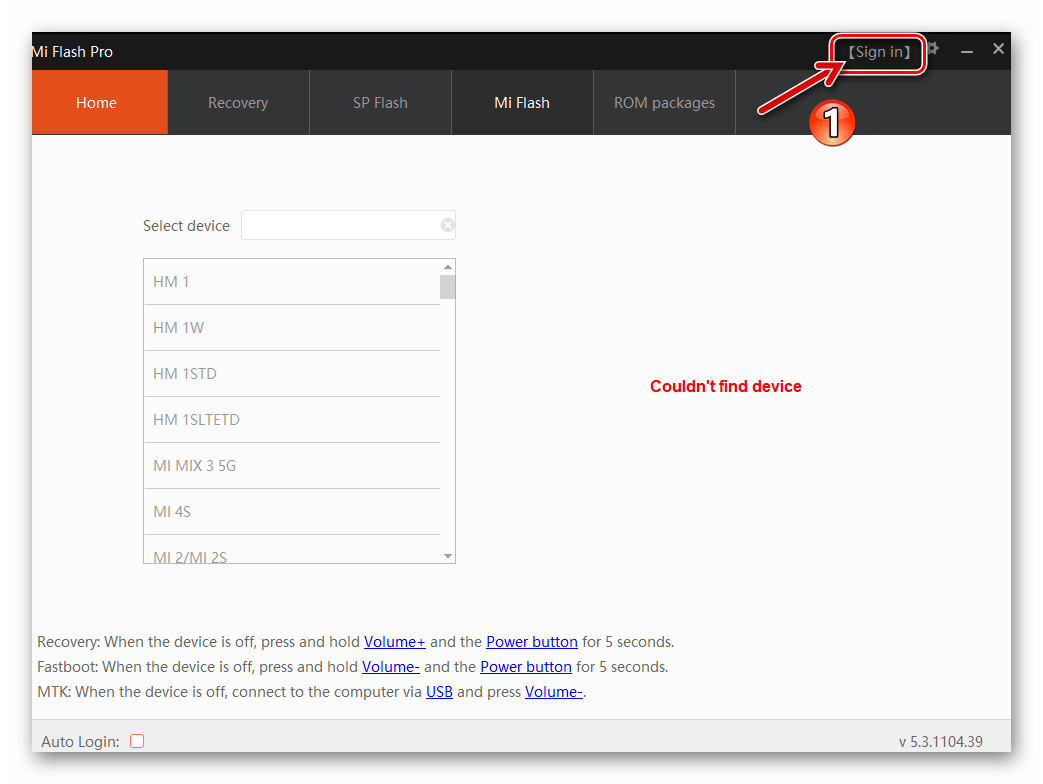Open the SP Flash tab
1043x784 pixels.
(380, 102)
